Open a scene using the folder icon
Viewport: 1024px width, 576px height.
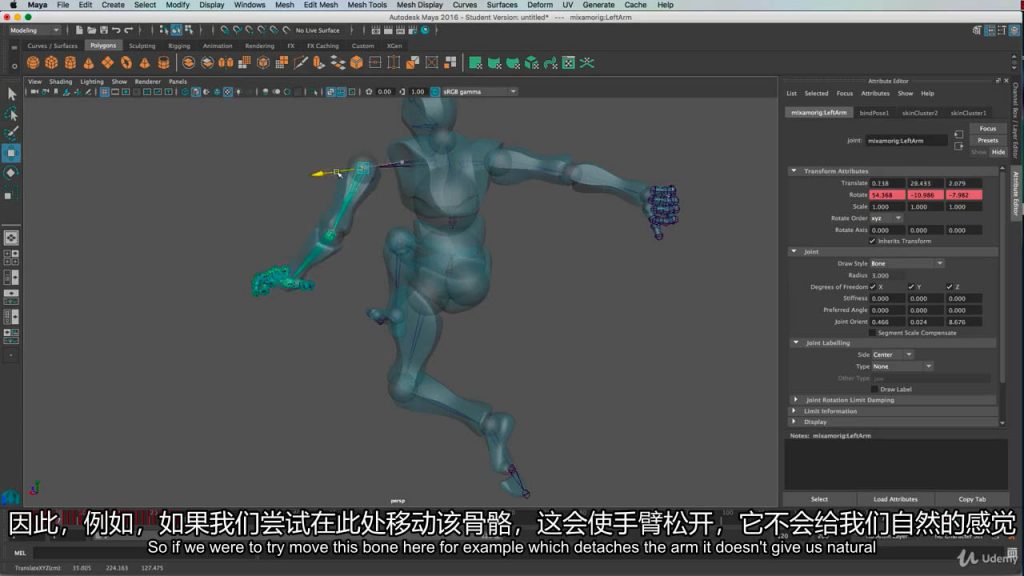(x=91, y=30)
